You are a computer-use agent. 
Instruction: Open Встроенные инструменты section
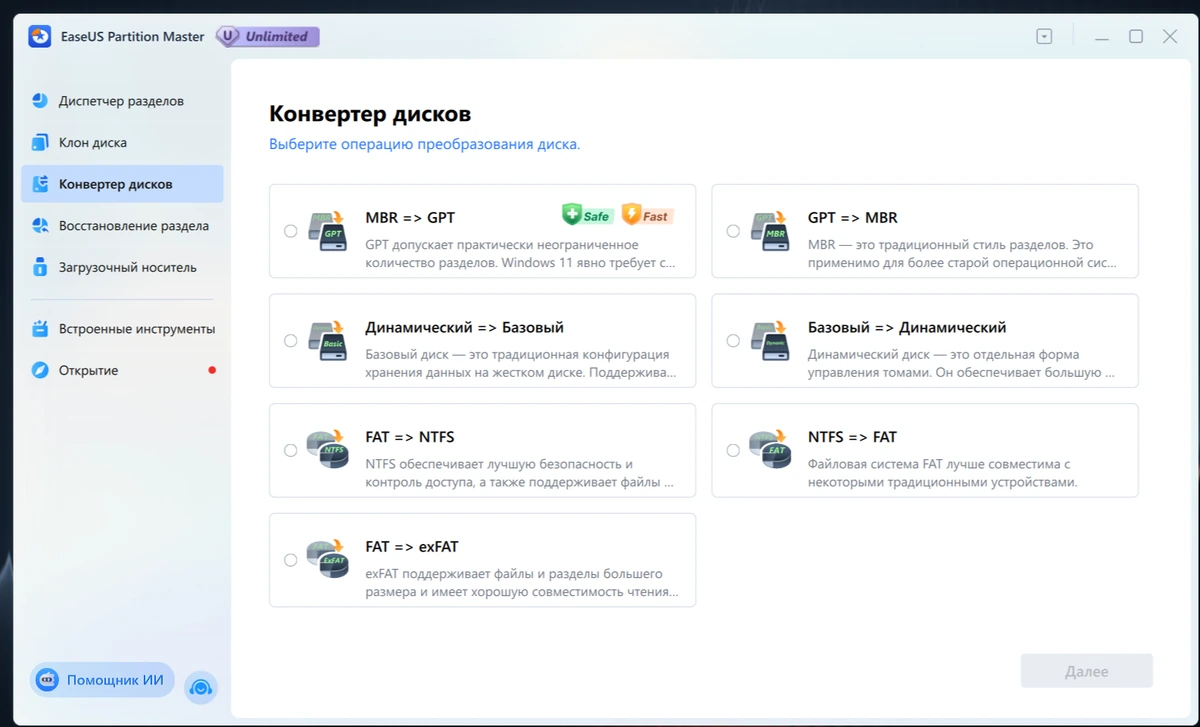point(122,329)
